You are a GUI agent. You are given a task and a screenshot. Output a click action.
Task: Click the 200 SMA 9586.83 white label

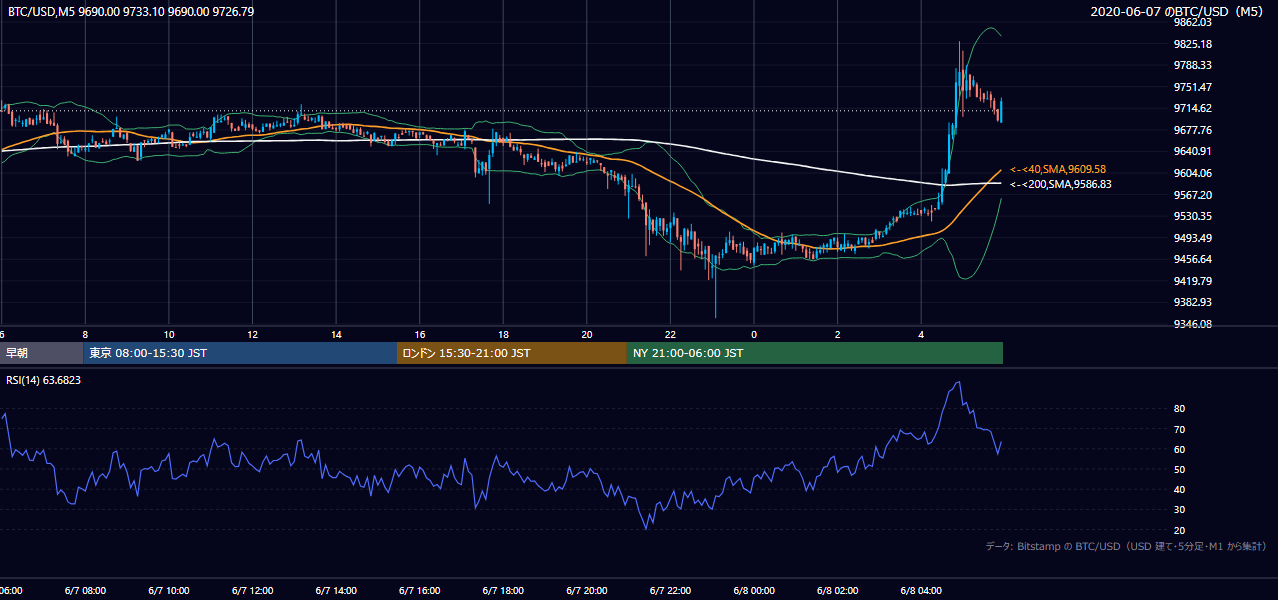point(1060,184)
